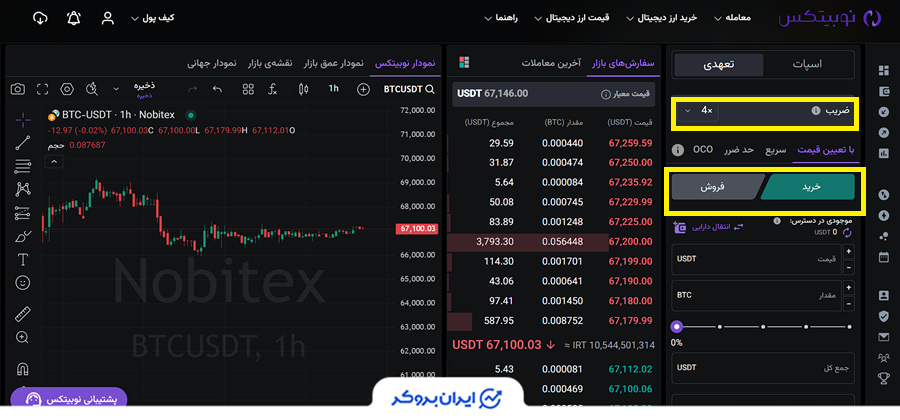Select the forecasting position tool
Image resolution: width=900 pixels, height=420 pixels.
click(23, 212)
